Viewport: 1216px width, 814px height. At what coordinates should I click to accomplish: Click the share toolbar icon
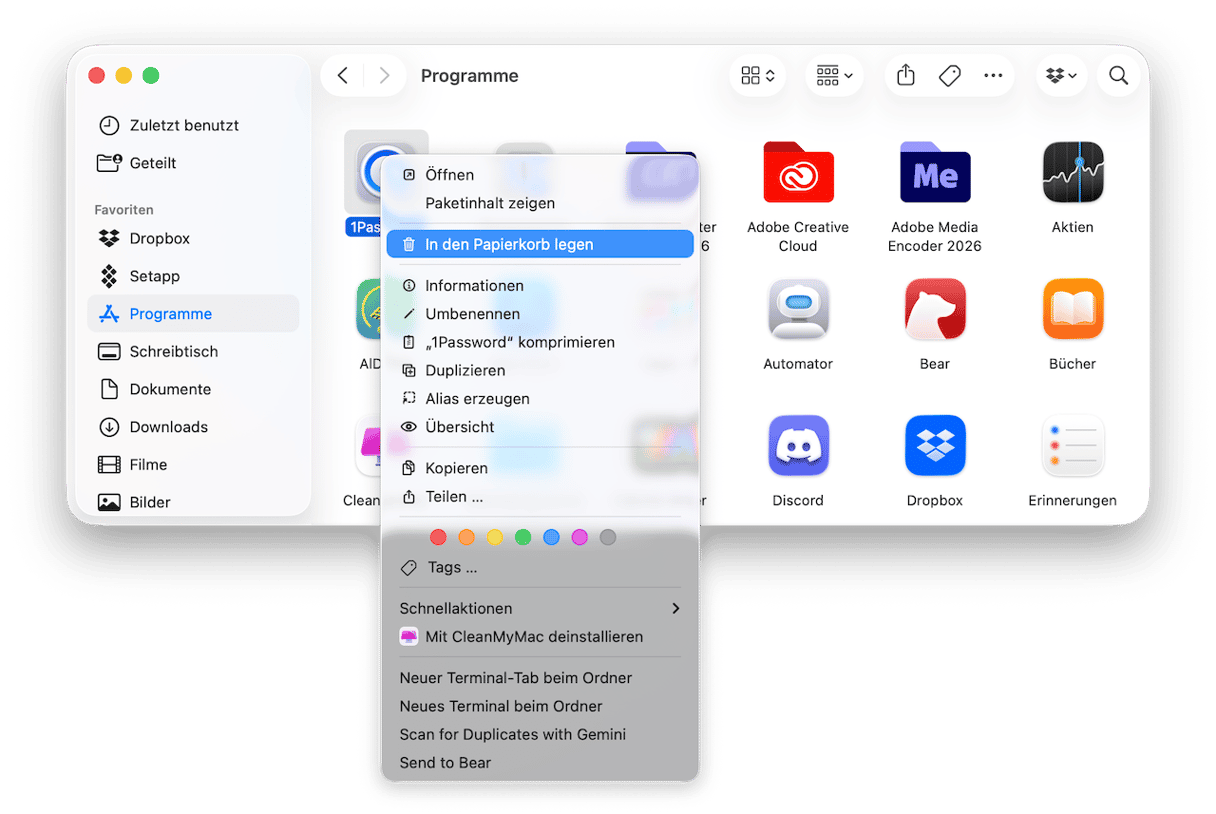(906, 75)
